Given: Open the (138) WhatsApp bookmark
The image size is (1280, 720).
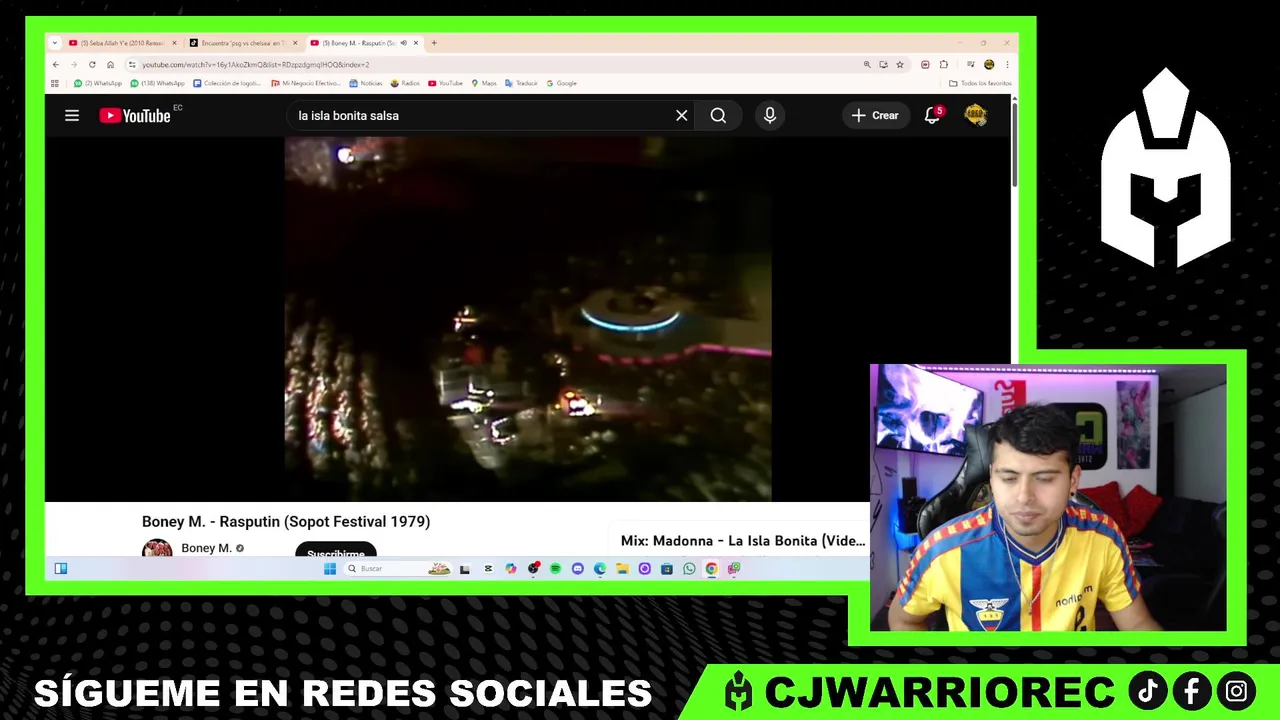Looking at the screenshot, I should [x=158, y=83].
